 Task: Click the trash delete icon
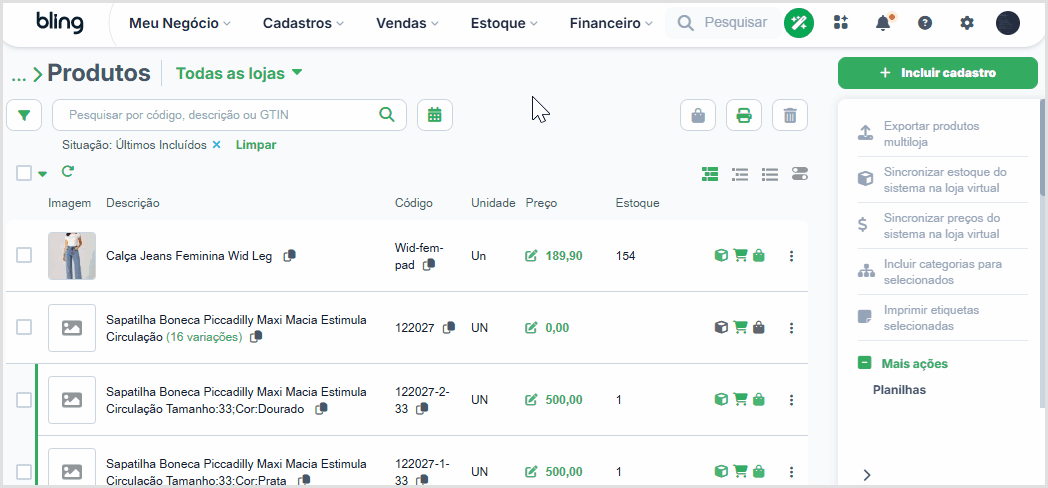click(790, 115)
